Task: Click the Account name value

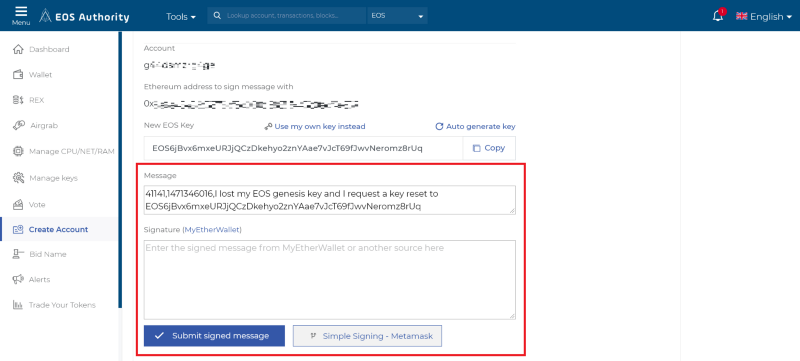Action: tap(180, 65)
